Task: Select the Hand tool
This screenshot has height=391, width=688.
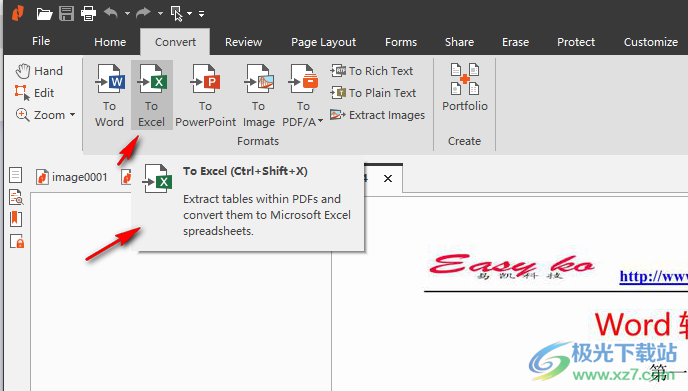Action: coord(39,71)
